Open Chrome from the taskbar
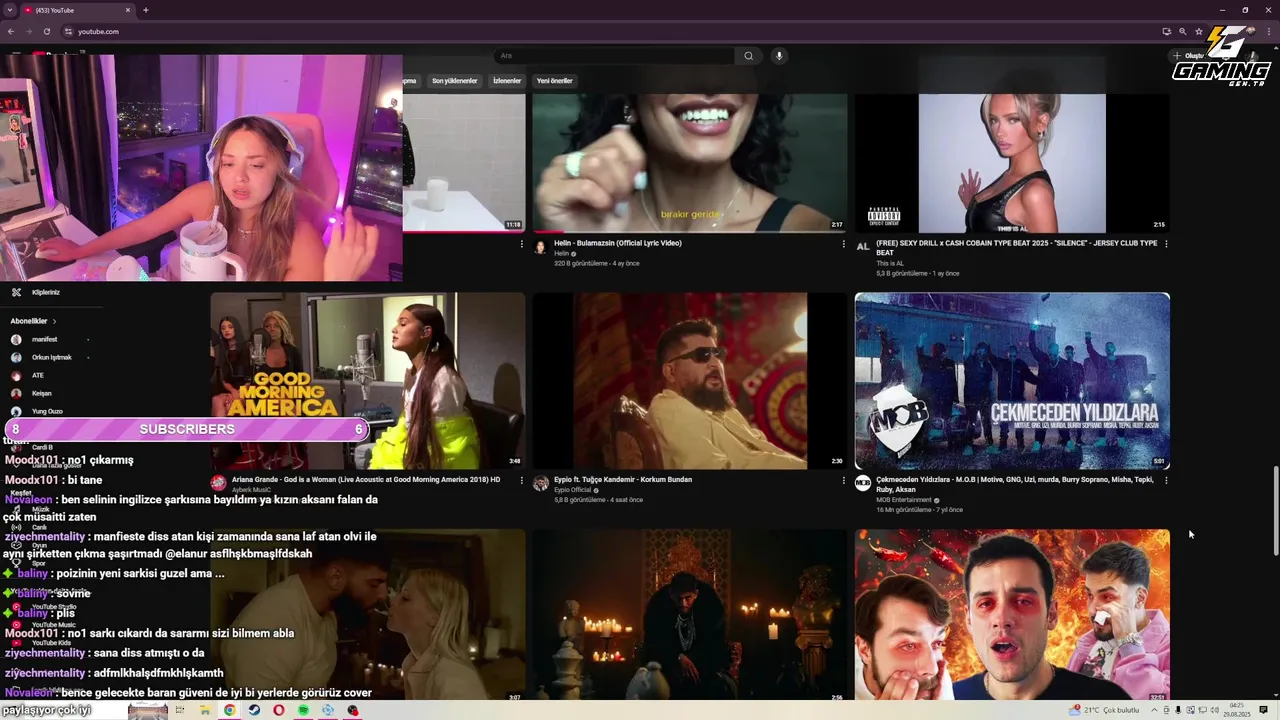Screen dimensions: 1280x720 click(x=229, y=710)
